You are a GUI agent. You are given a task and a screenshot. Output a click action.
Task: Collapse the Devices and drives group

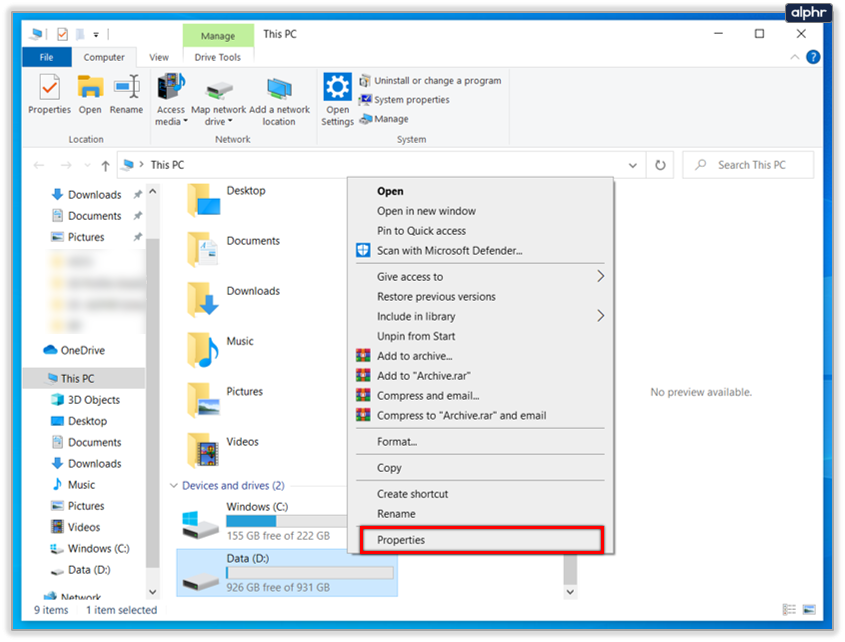pos(174,486)
